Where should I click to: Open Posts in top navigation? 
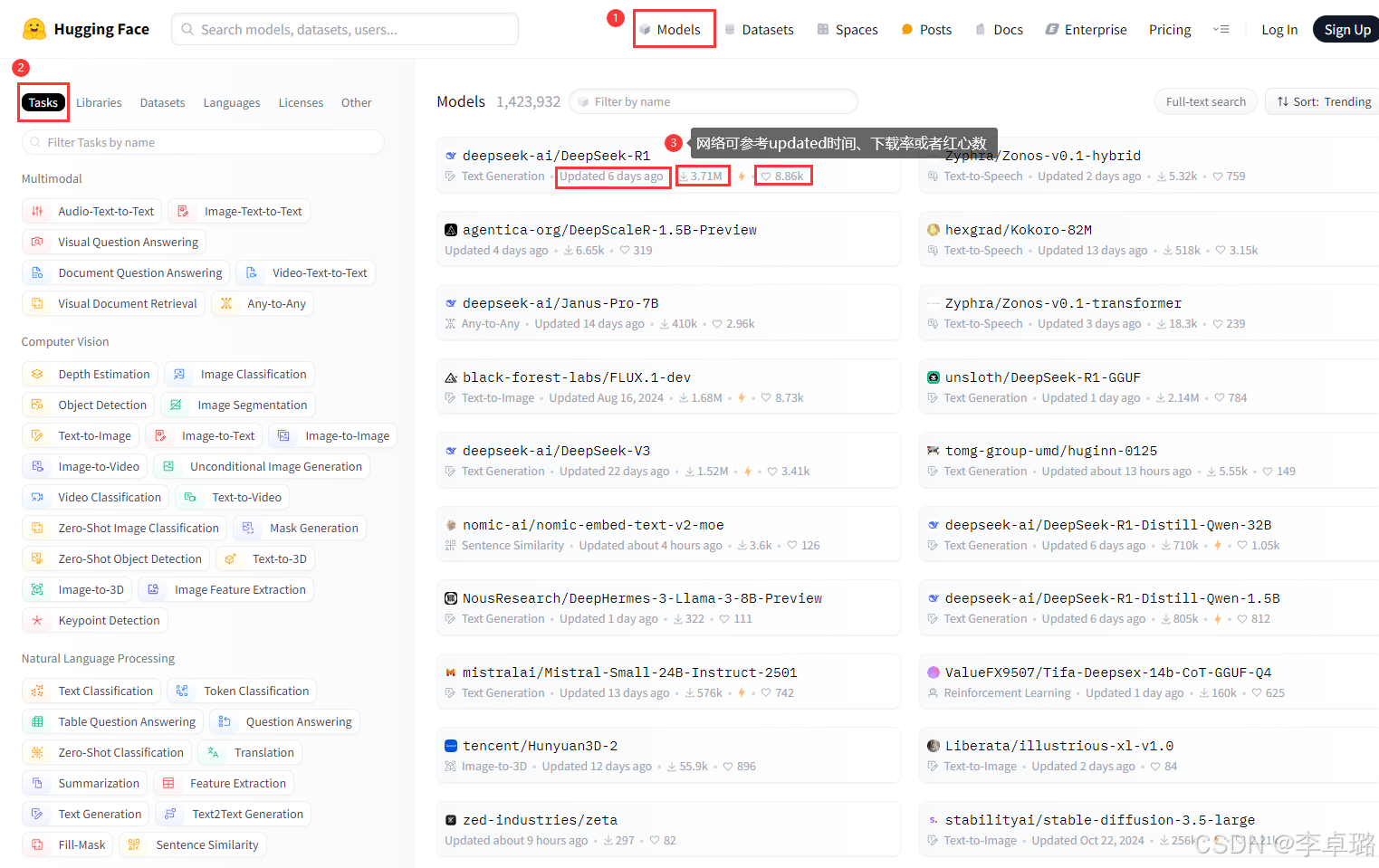926,30
